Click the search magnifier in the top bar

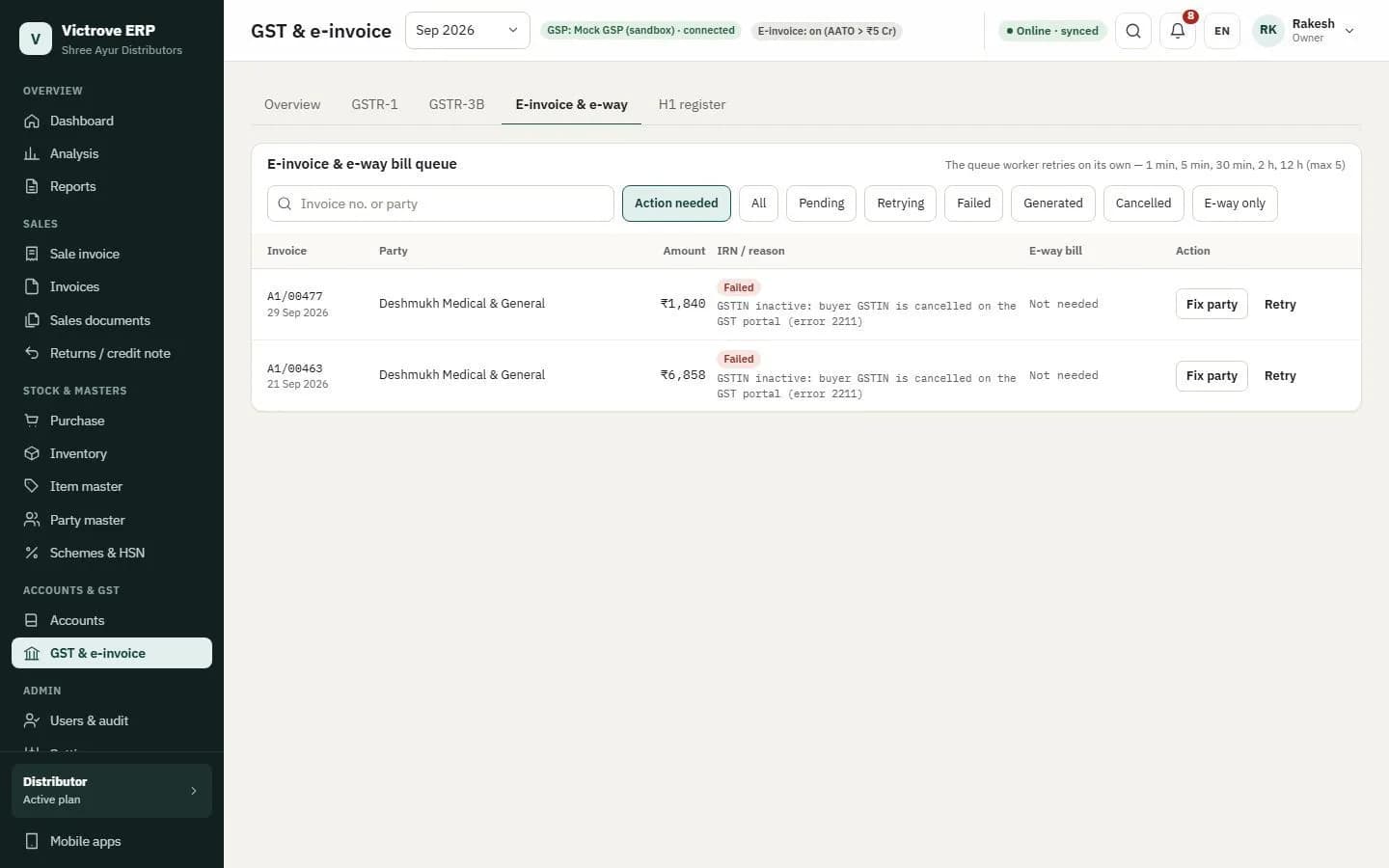tap(1133, 31)
